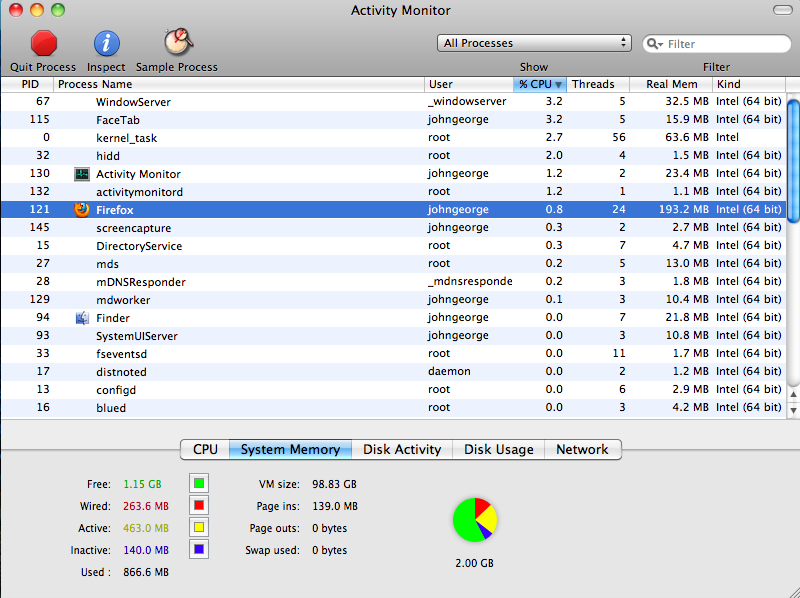This screenshot has height=598, width=800.
Task: Select the activitymonitord process row
Action: 393,191
